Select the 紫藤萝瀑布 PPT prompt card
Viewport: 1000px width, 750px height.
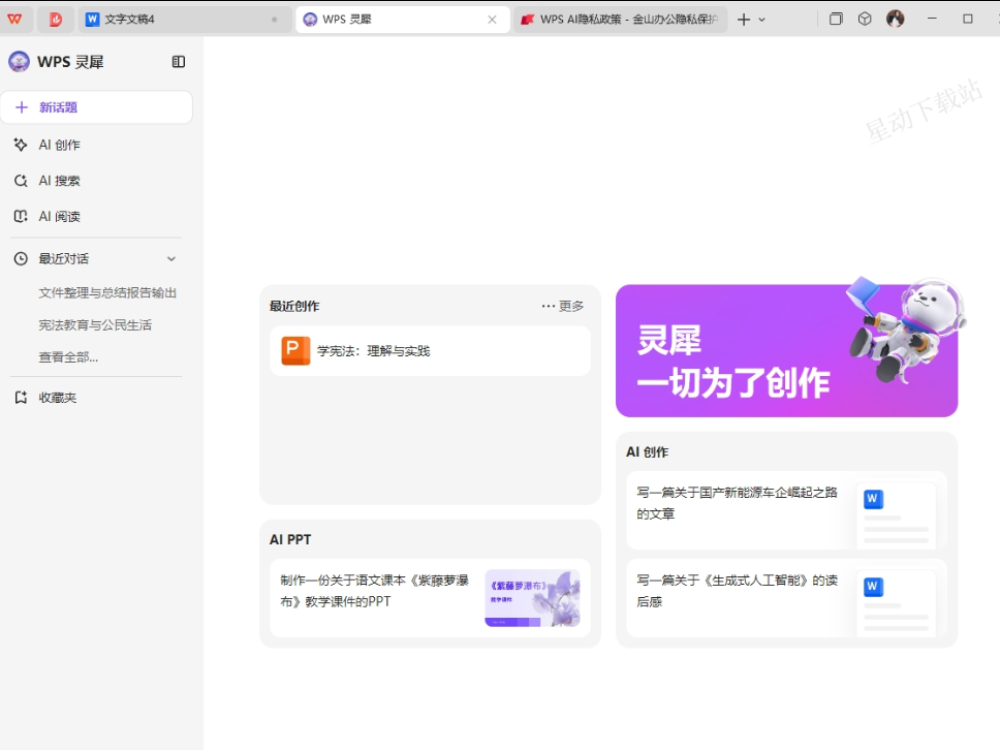click(430, 598)
